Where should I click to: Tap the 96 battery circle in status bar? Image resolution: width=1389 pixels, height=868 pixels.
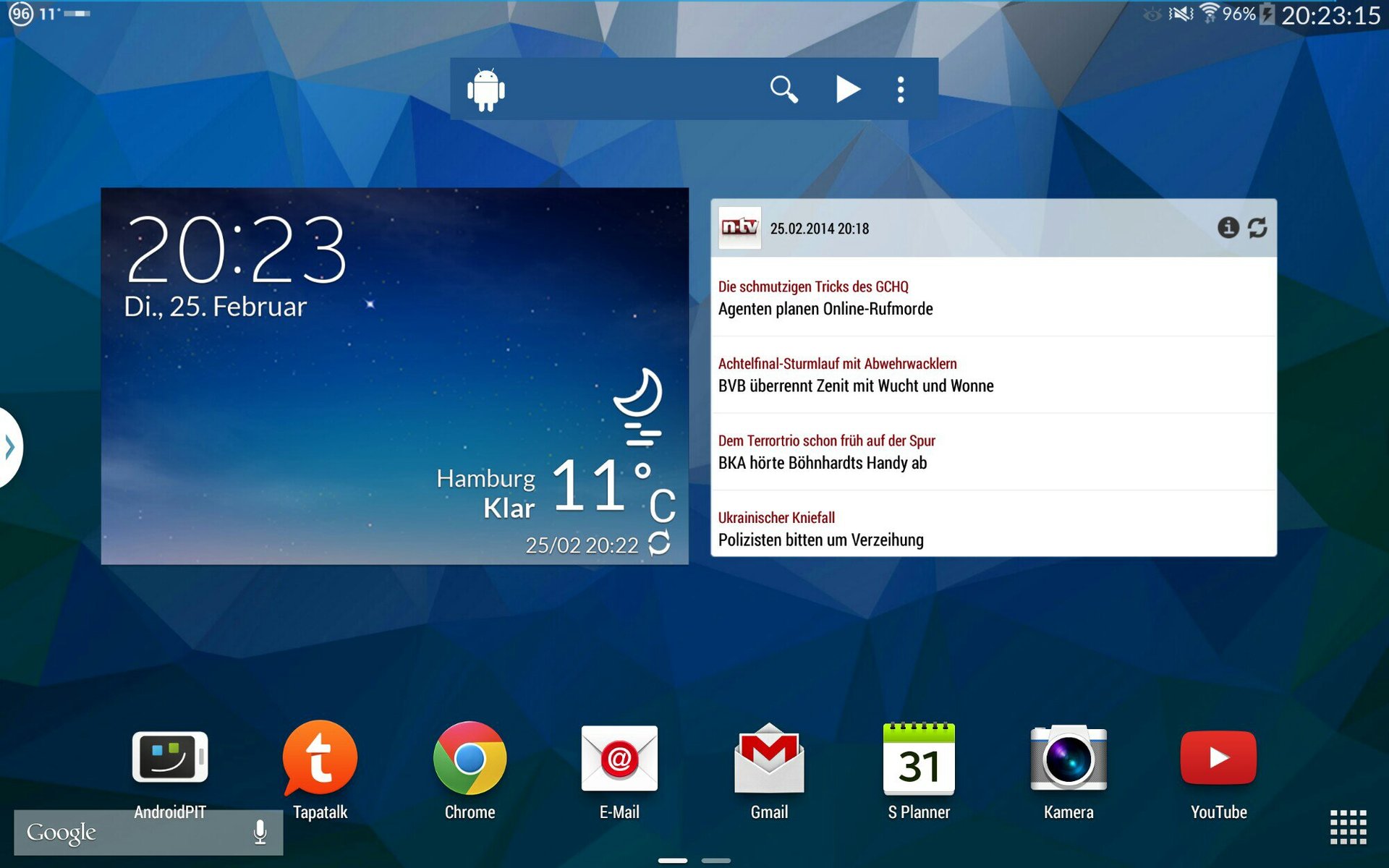pos(21,14)
